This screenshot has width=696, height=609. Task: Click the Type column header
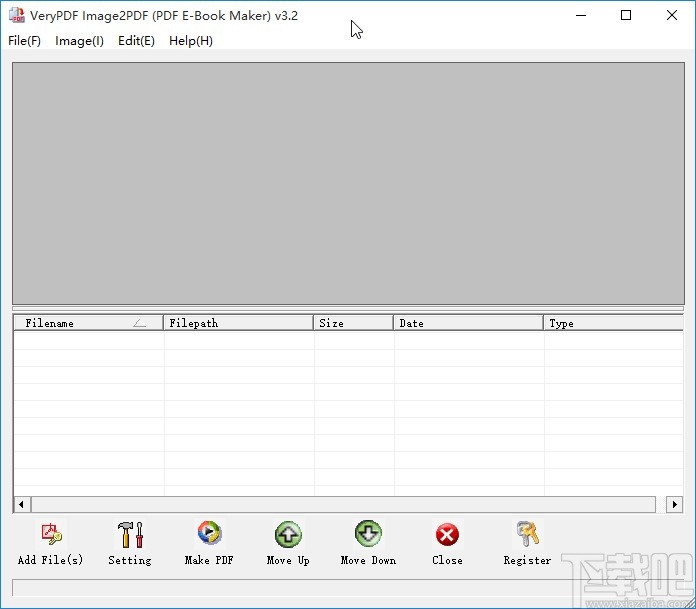(x=613, y=323)
